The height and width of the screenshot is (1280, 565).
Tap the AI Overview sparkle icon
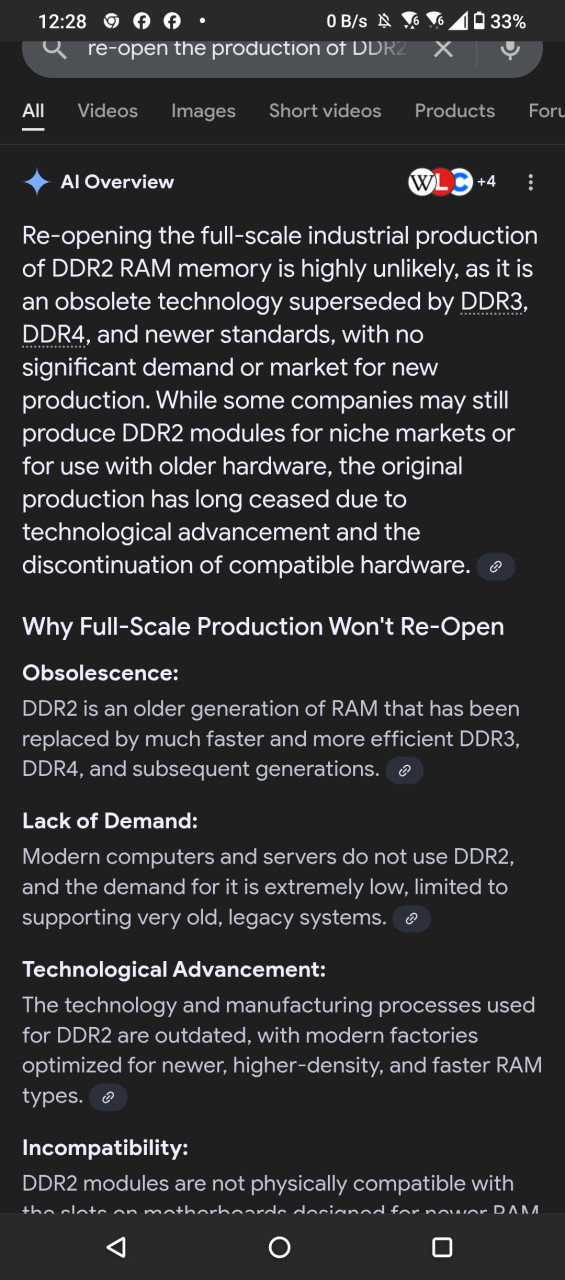[37, 182]
